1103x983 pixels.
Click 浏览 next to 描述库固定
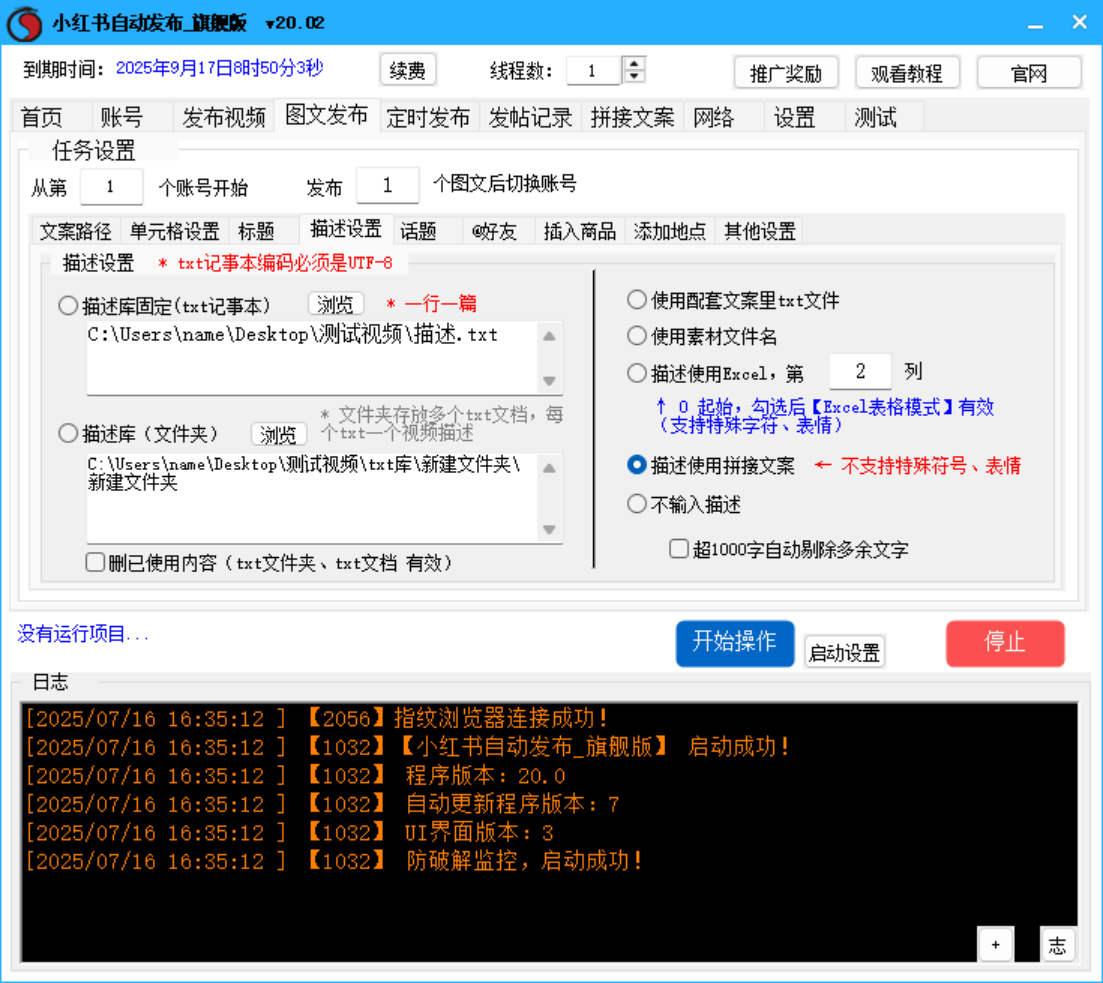[336, 304]
